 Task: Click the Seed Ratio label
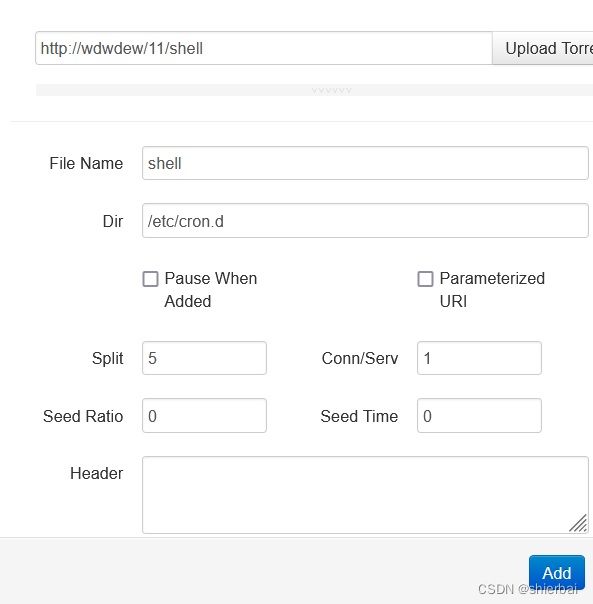pos(83,416)
